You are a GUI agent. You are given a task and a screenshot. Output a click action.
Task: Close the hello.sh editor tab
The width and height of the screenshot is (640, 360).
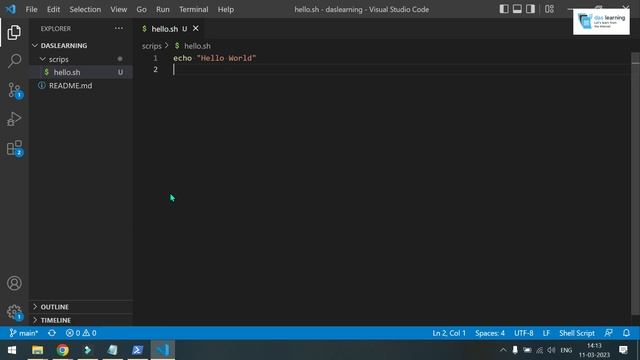(196, 29)
